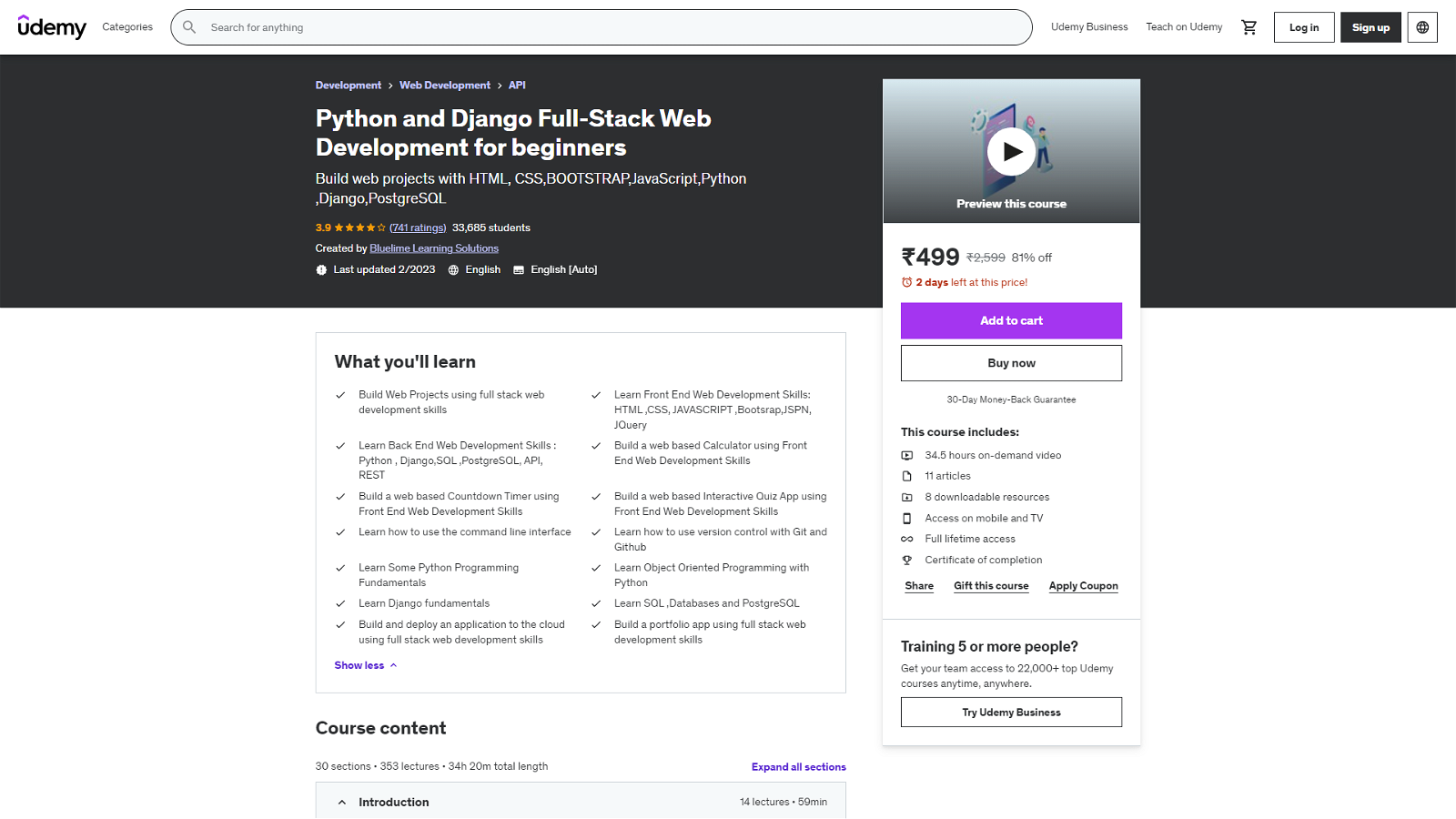Collapse list with Show less
Screen dimensions: 1456x819
pos(366,665)
